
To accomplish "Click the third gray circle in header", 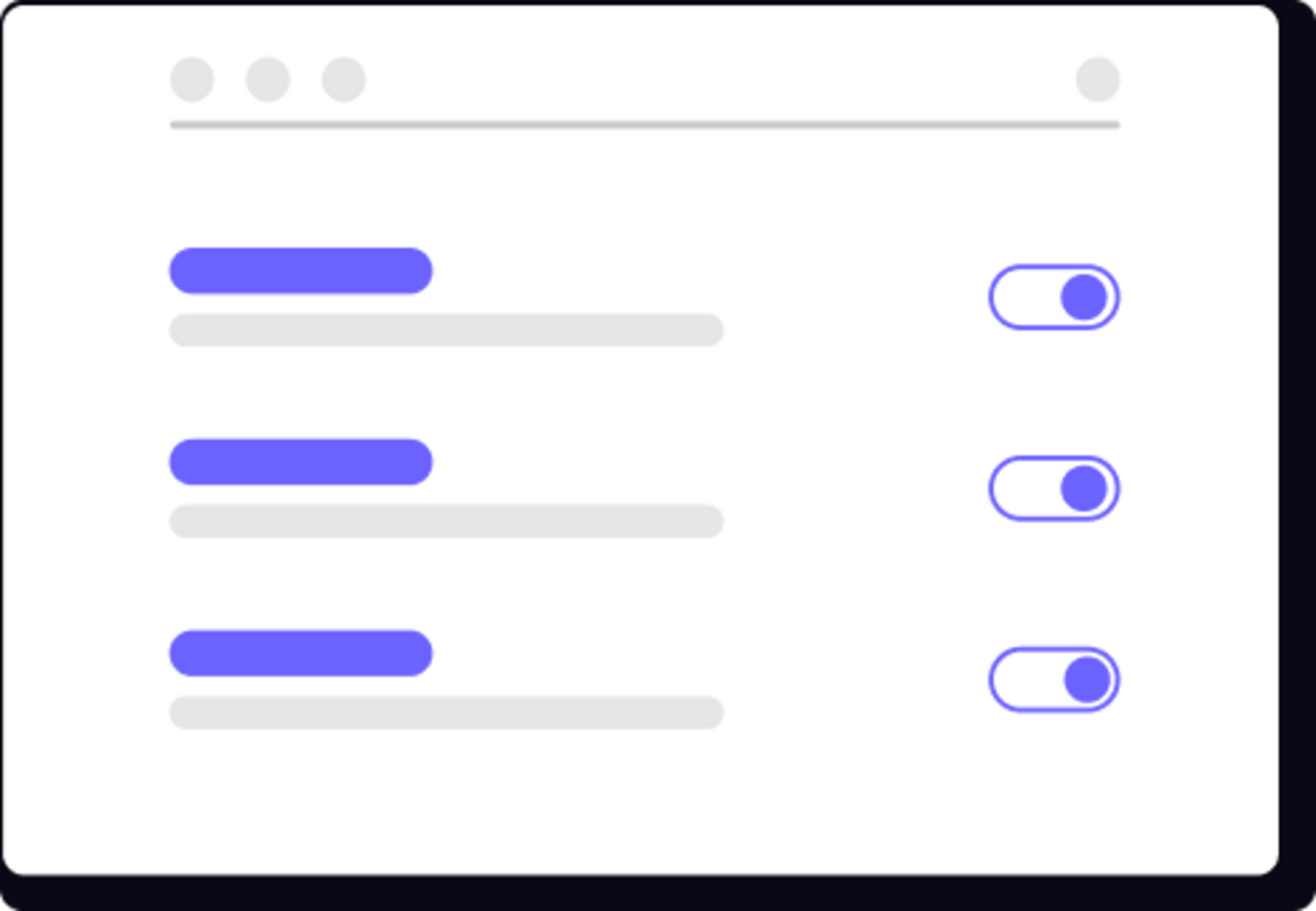I will (344, 79).
